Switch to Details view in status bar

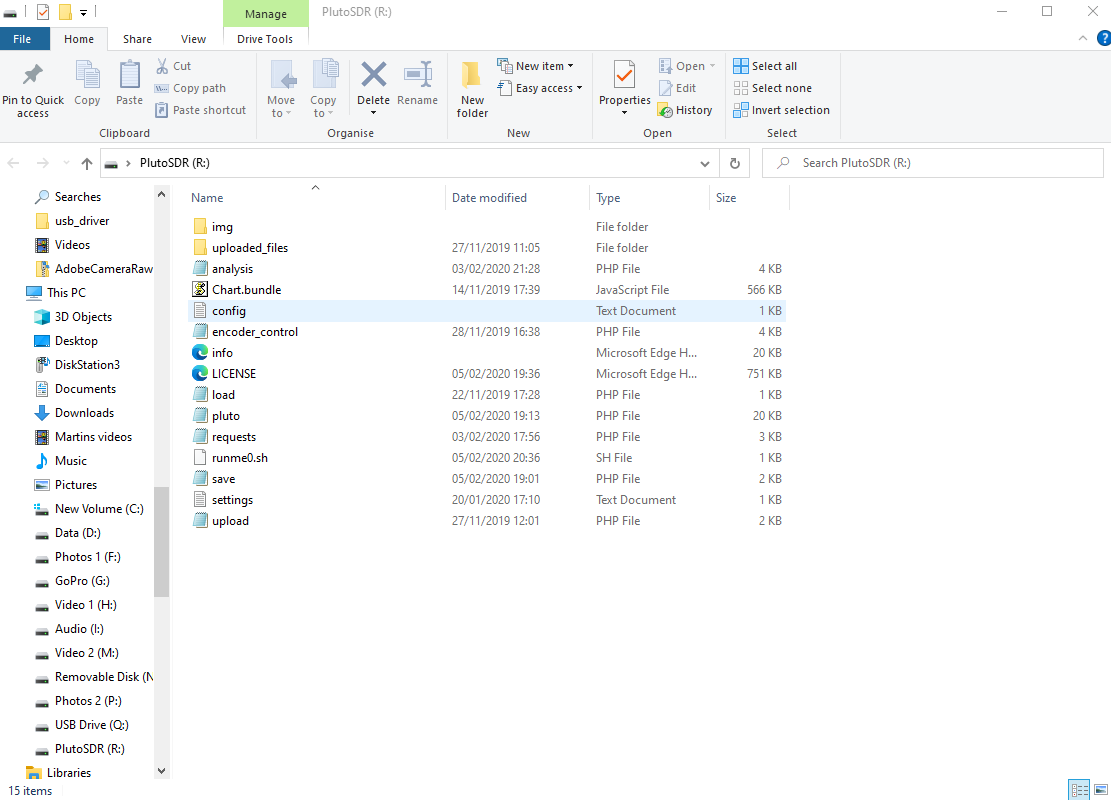click(1079, 789)
